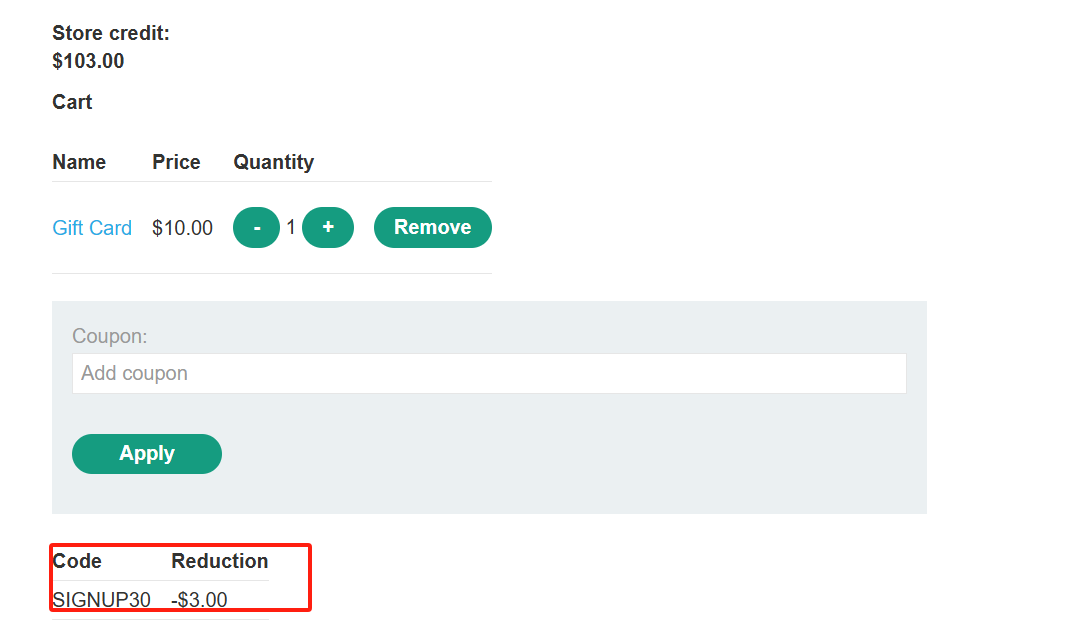Image resolution: width=1067 pixels, height=632 pixels.
Task: Click the Store credit label
Action: (x=111, y=33)
